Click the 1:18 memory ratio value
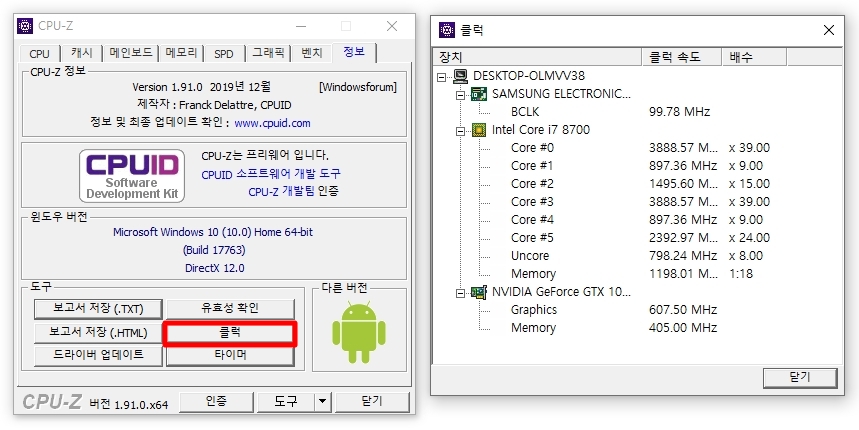The width and height of the screenshot is (859, 430). click(x=741, y=274)
